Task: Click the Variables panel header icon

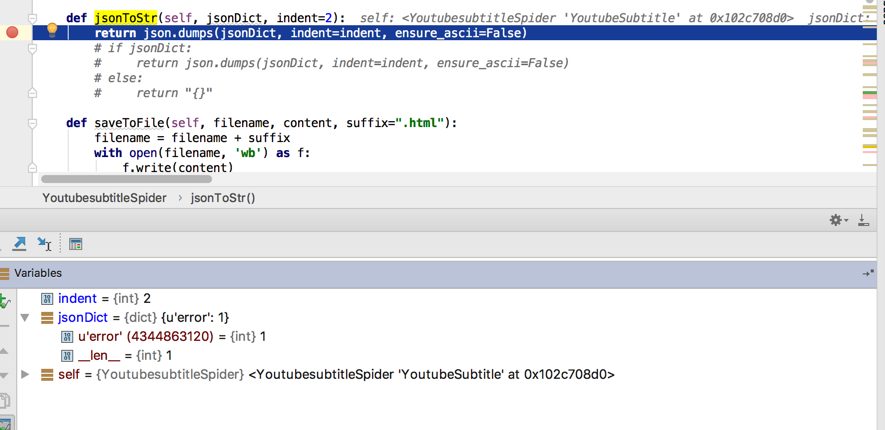Action: (x=5, y=273)
